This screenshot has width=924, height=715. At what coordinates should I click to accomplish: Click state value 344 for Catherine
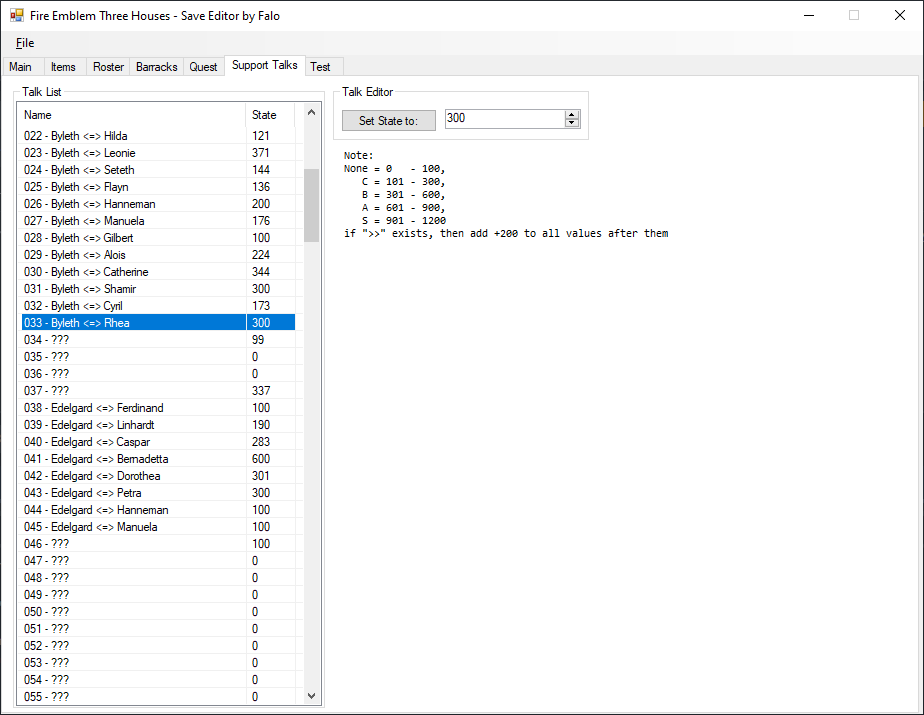261,272
